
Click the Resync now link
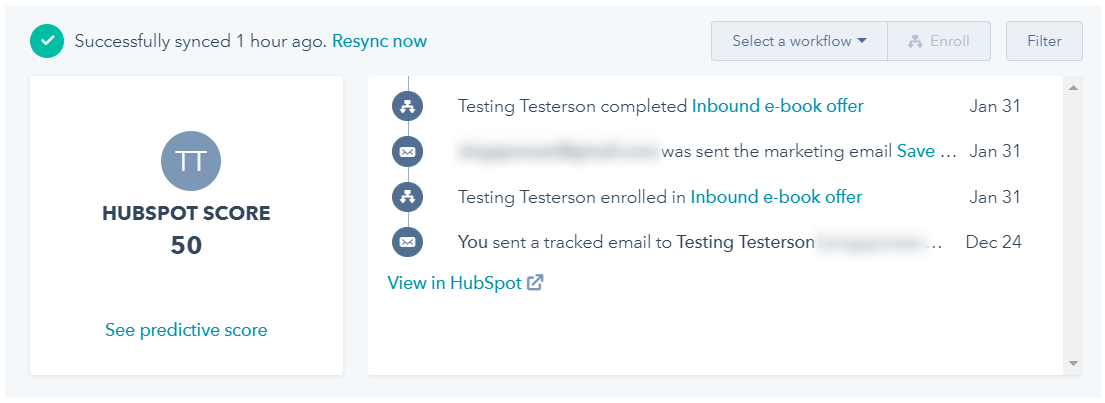[x=379, y=42]
